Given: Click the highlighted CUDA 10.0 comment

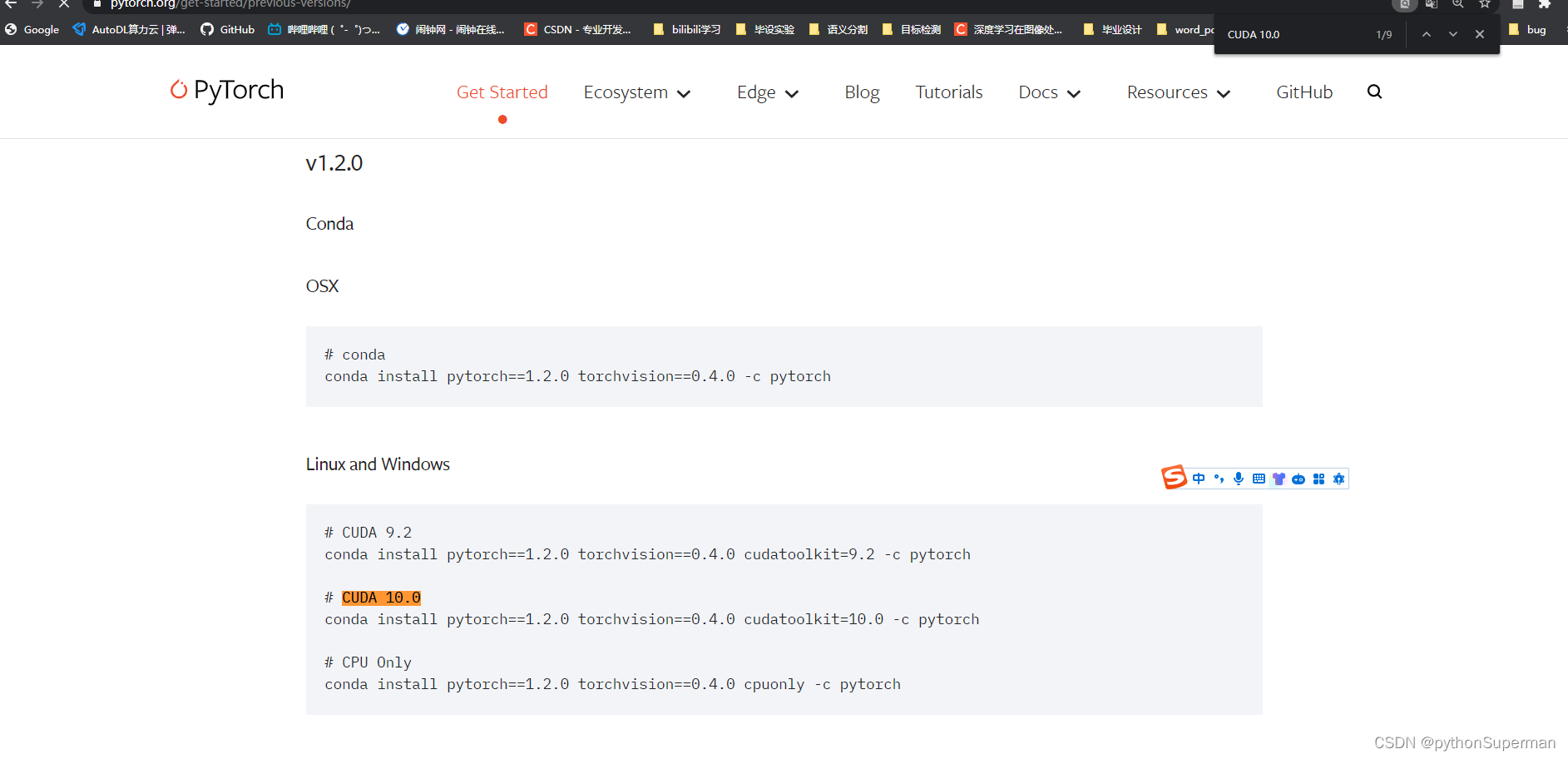Looking at the screenshot, I should [x=381, y=598].
